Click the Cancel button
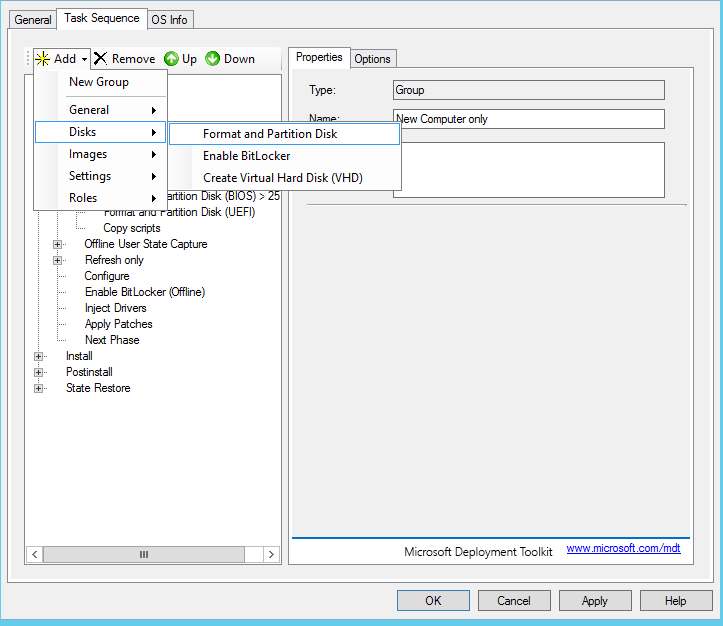 514,601
